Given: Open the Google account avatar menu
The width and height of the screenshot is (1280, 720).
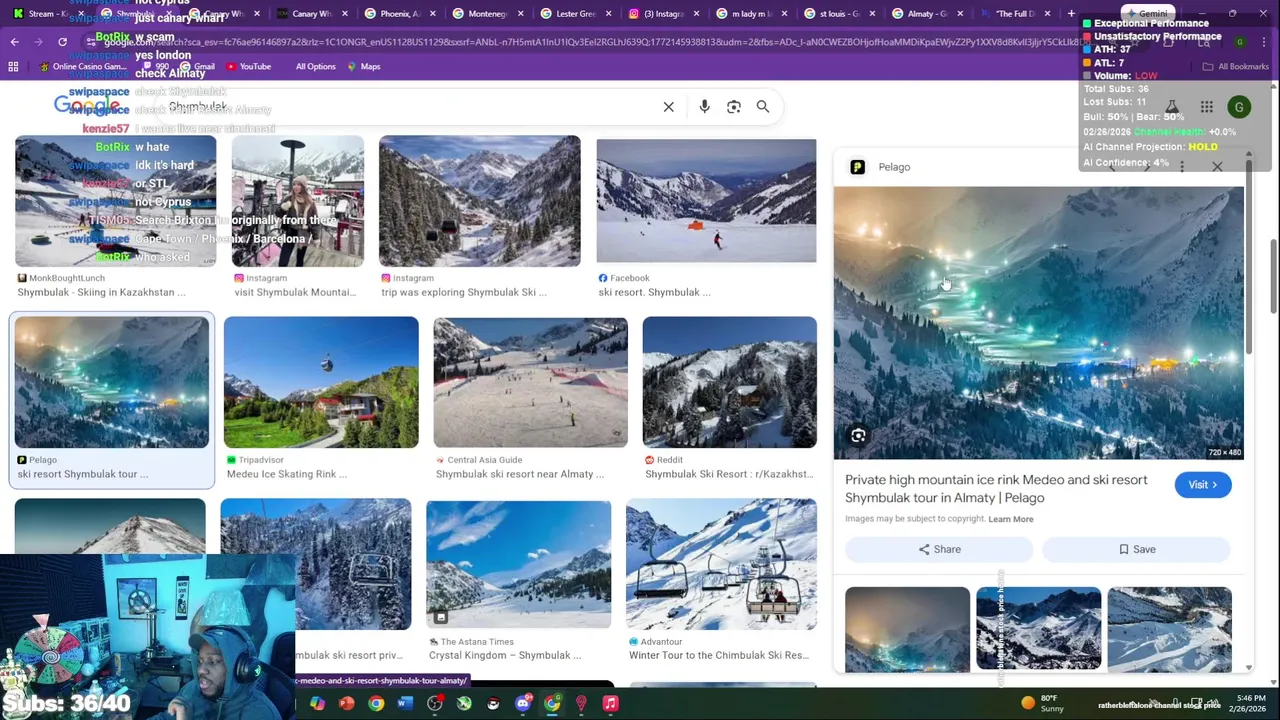Looking at the screenshot, I should pos(1239,107).
